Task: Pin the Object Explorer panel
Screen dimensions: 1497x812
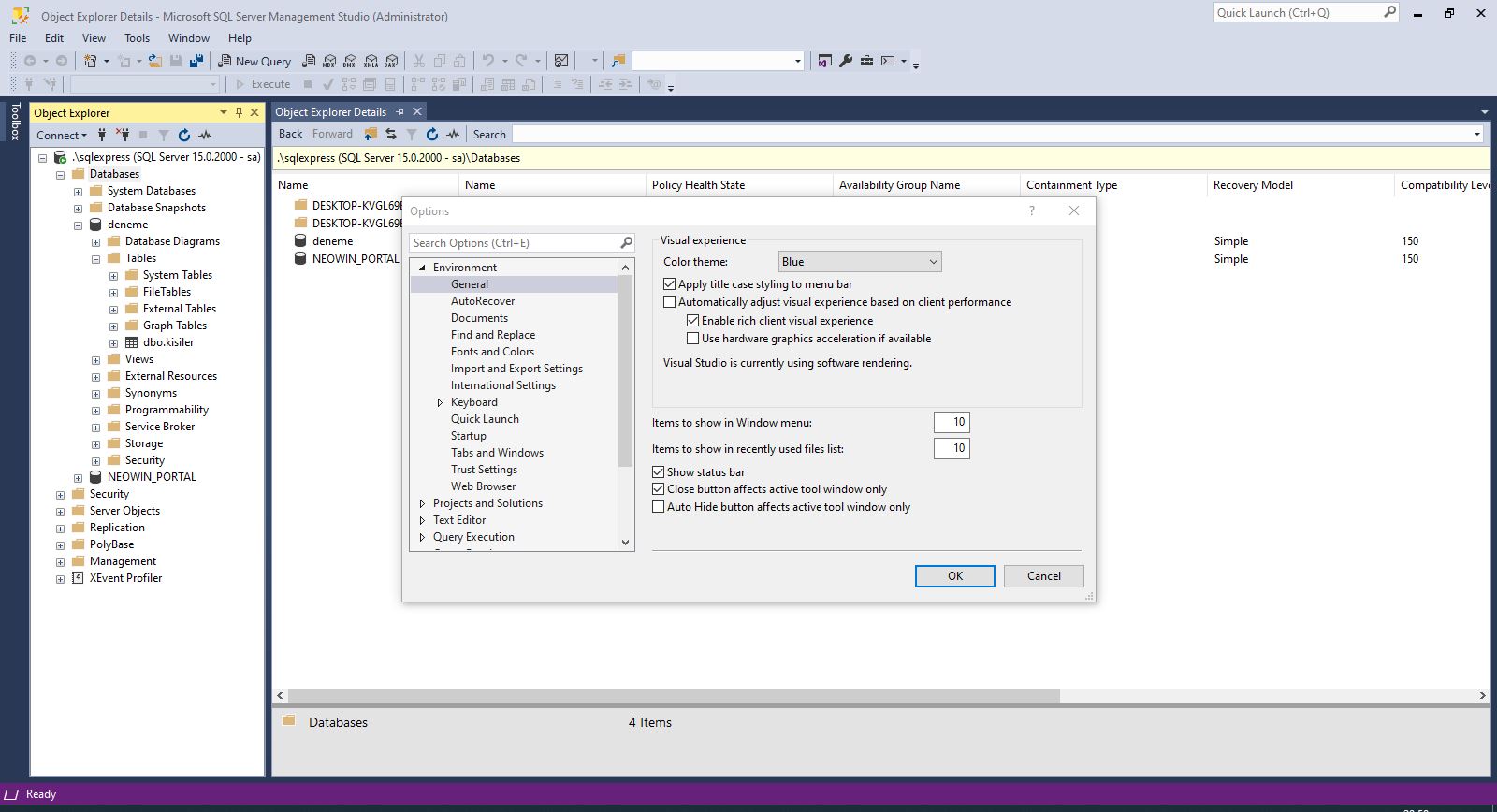Action: click(x=239, y=112)
